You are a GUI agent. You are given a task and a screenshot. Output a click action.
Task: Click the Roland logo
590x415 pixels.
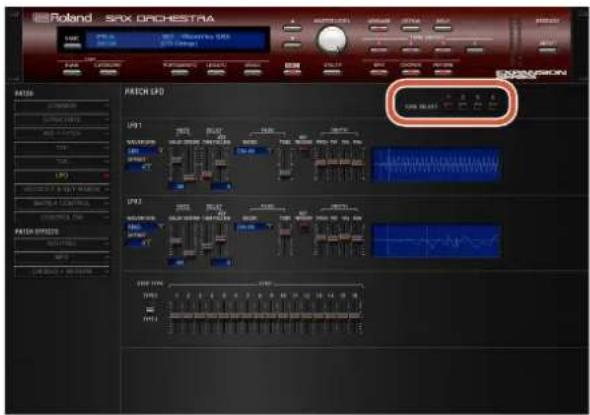(x=62, y=18)
